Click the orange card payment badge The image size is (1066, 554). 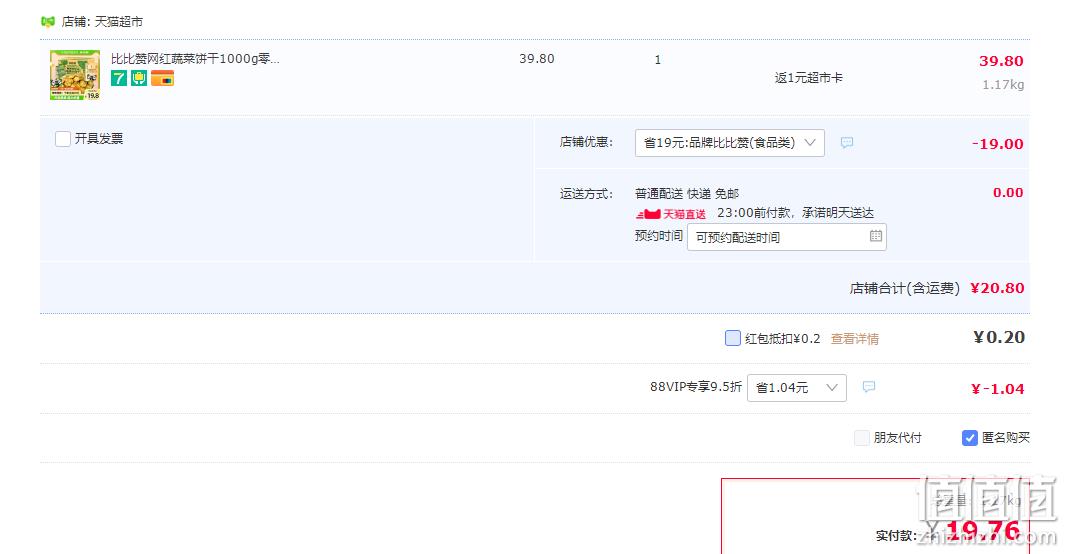(x=162, y=78)
